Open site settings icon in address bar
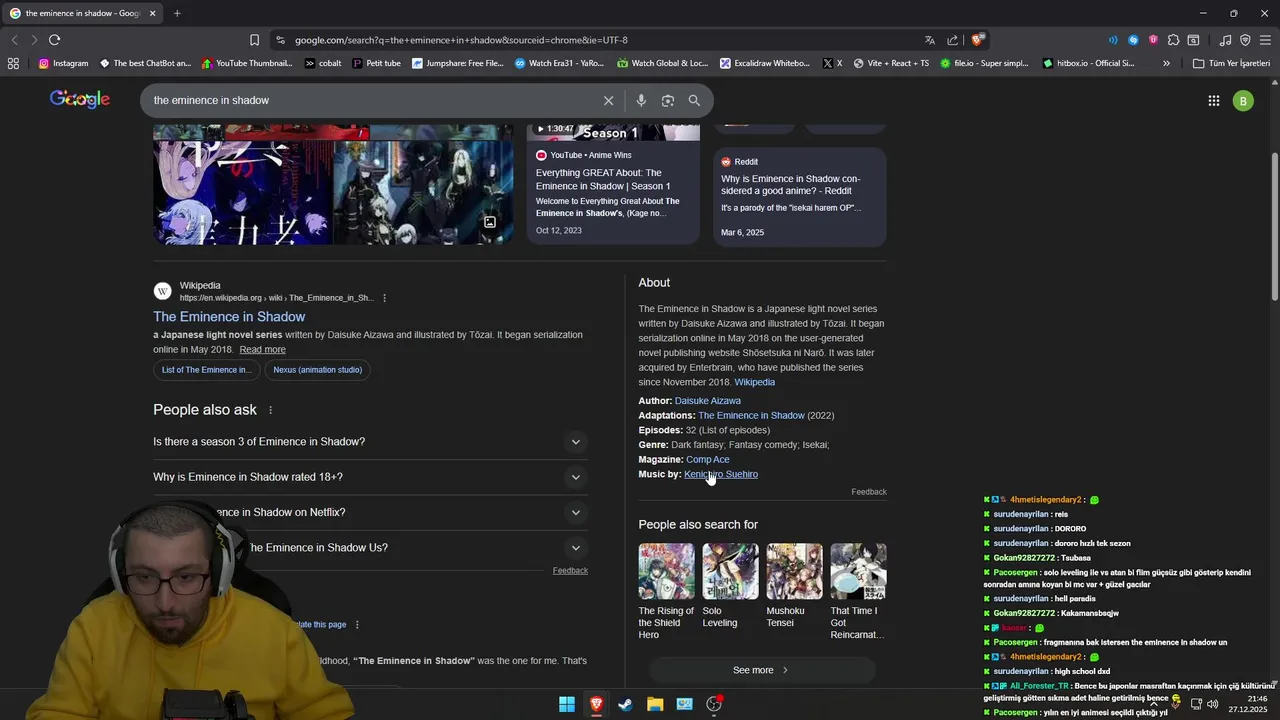Image resolution: width=1280 pixels, height=720 pixels. (280, 40)
